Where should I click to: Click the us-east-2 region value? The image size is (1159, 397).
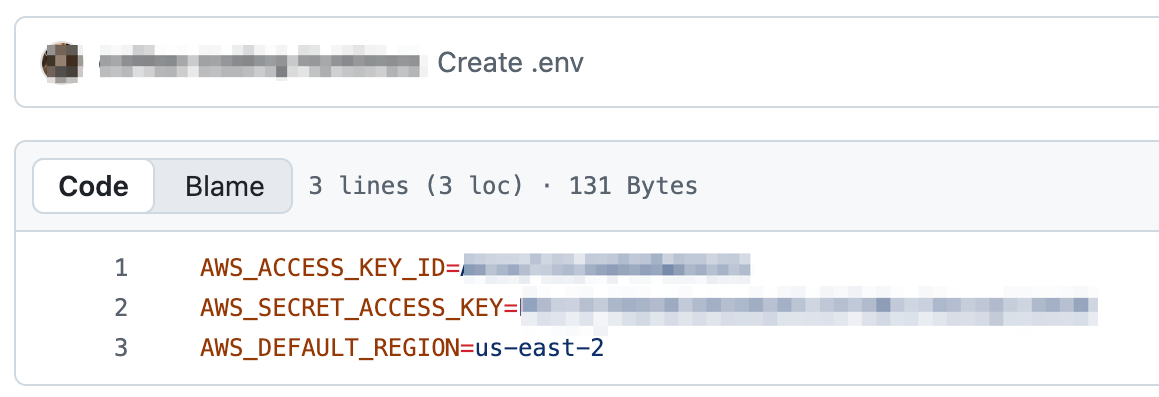click(x=540, y=347)
